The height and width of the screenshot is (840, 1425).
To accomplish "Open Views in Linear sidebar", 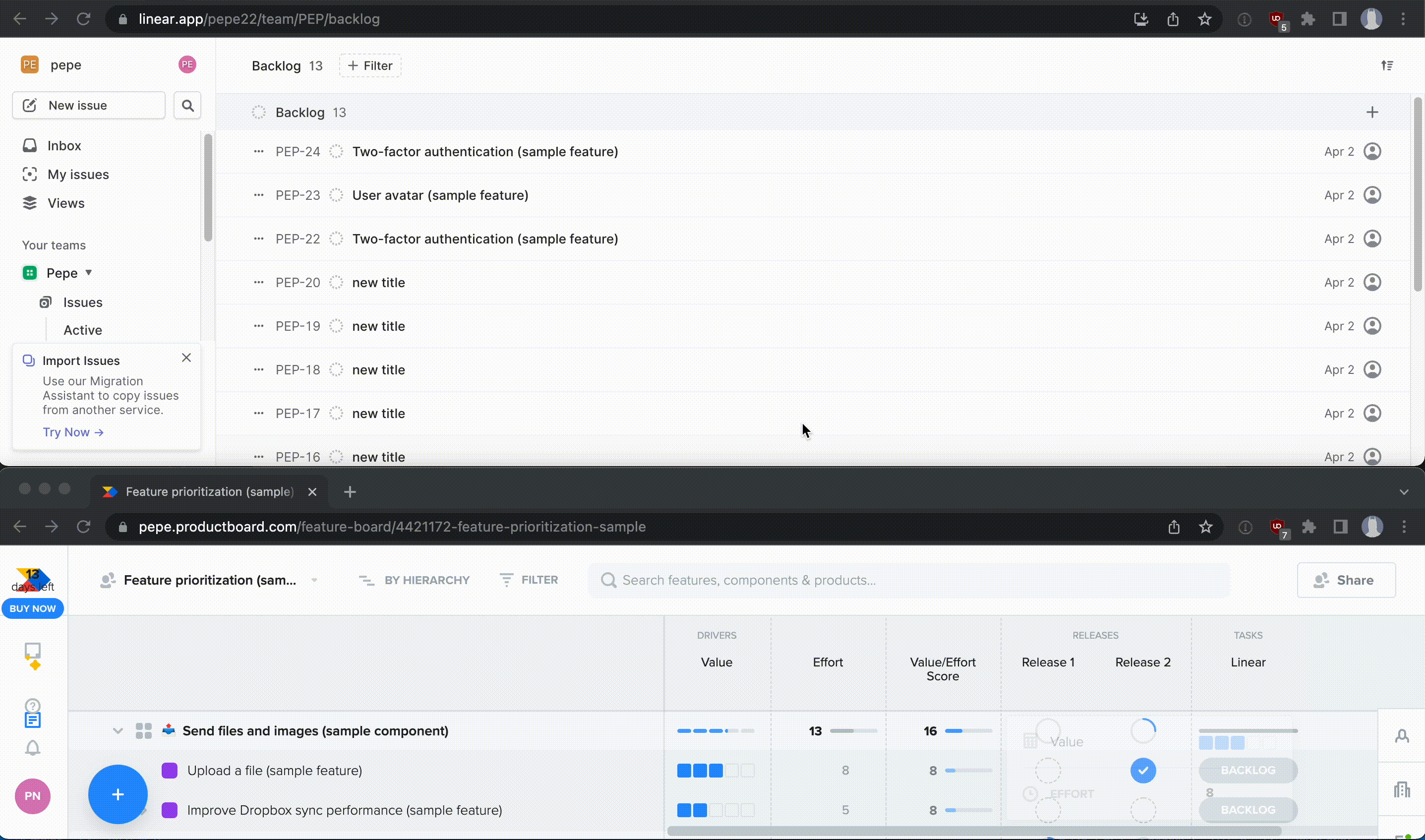I will pos(65,203).
